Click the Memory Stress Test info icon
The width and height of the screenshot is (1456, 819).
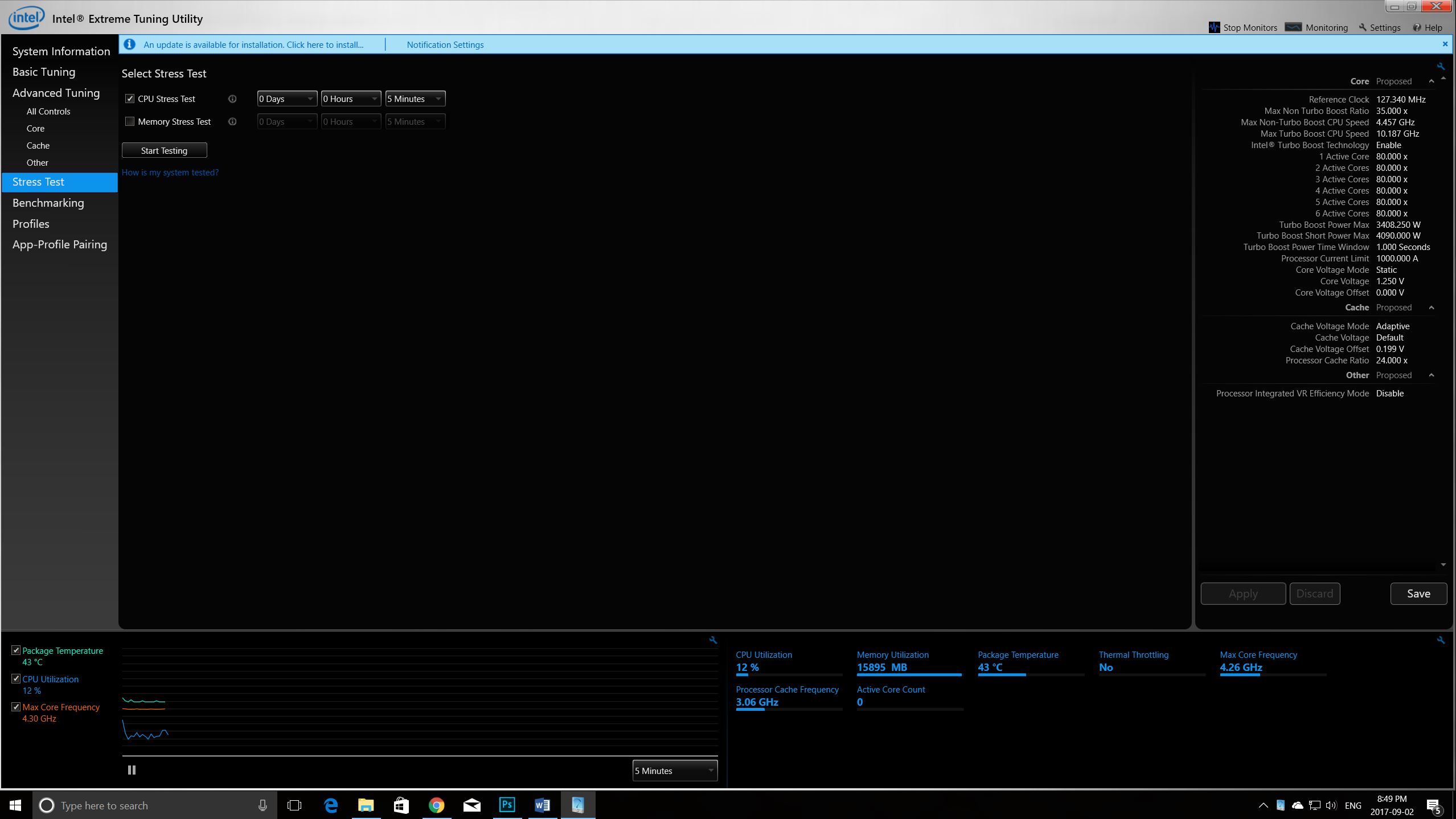(232, 122)
